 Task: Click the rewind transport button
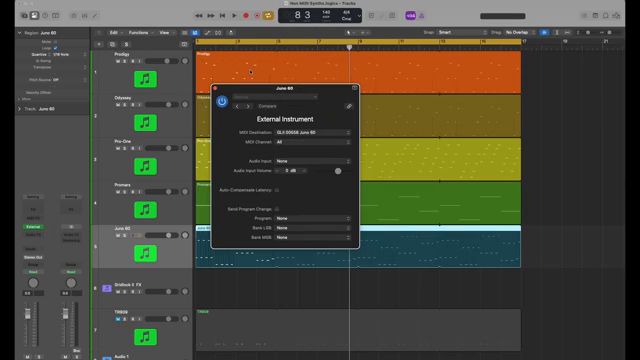point(199,16)
